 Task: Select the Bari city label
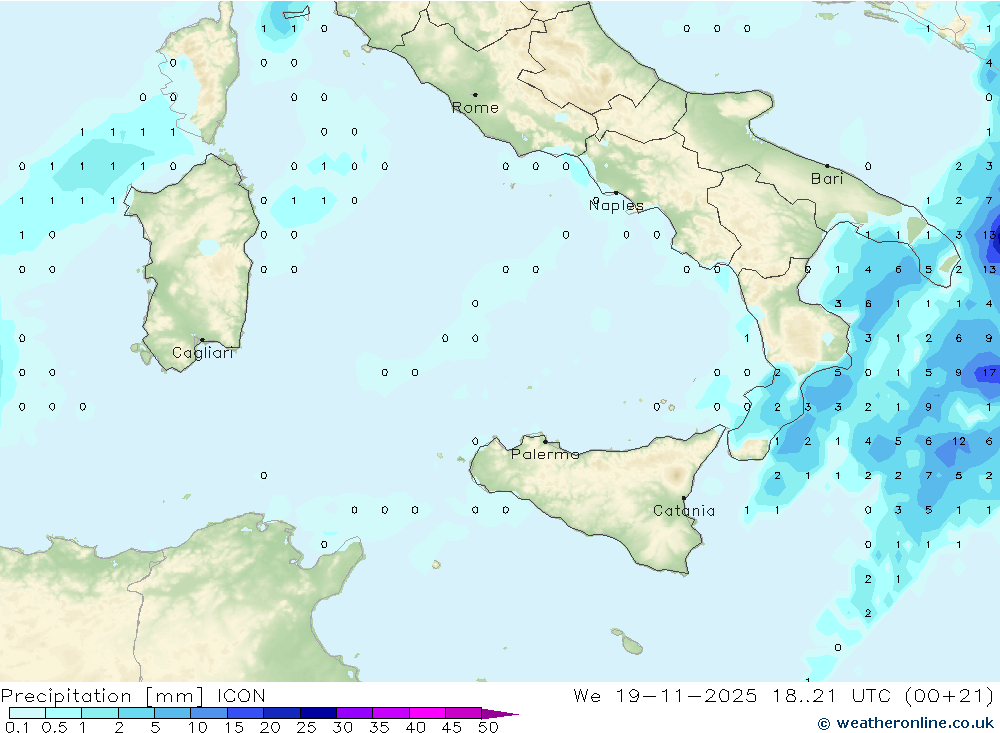(x=827, y=179)
